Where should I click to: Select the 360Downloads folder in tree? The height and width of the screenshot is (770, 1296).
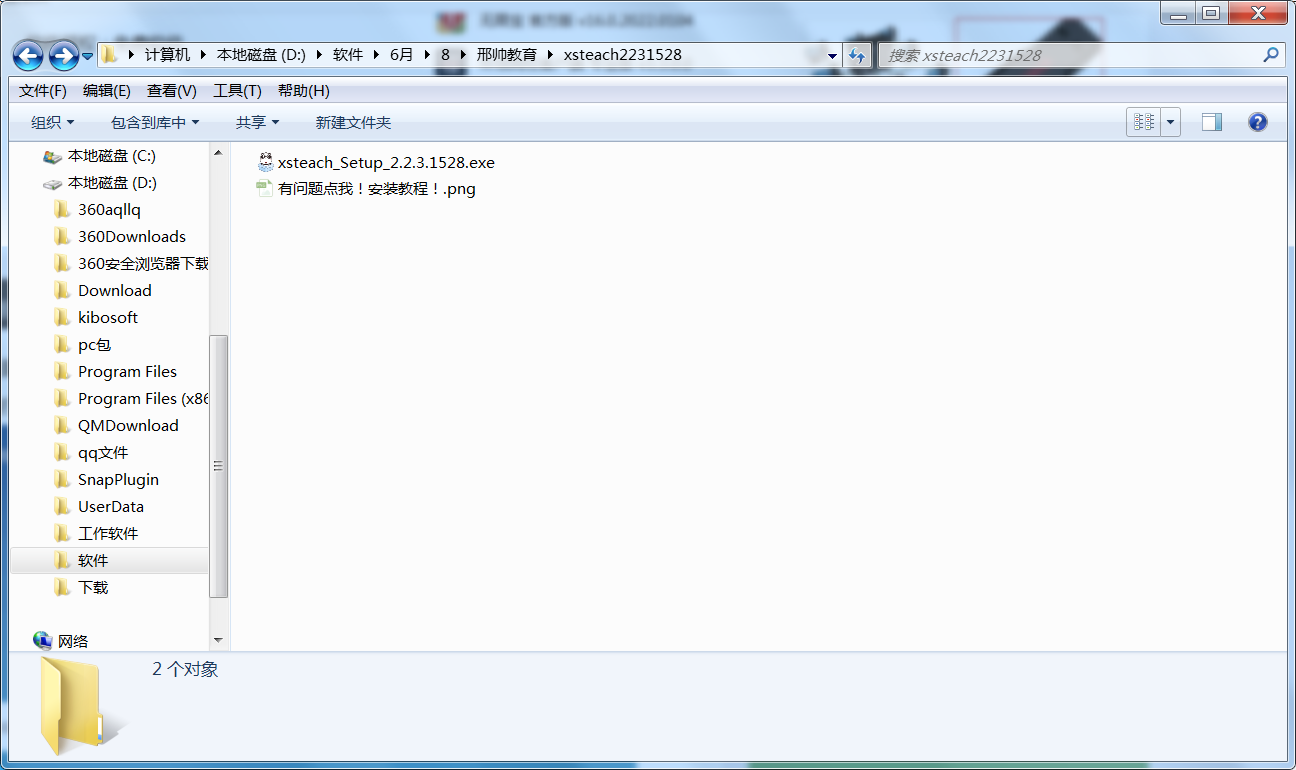132,237
